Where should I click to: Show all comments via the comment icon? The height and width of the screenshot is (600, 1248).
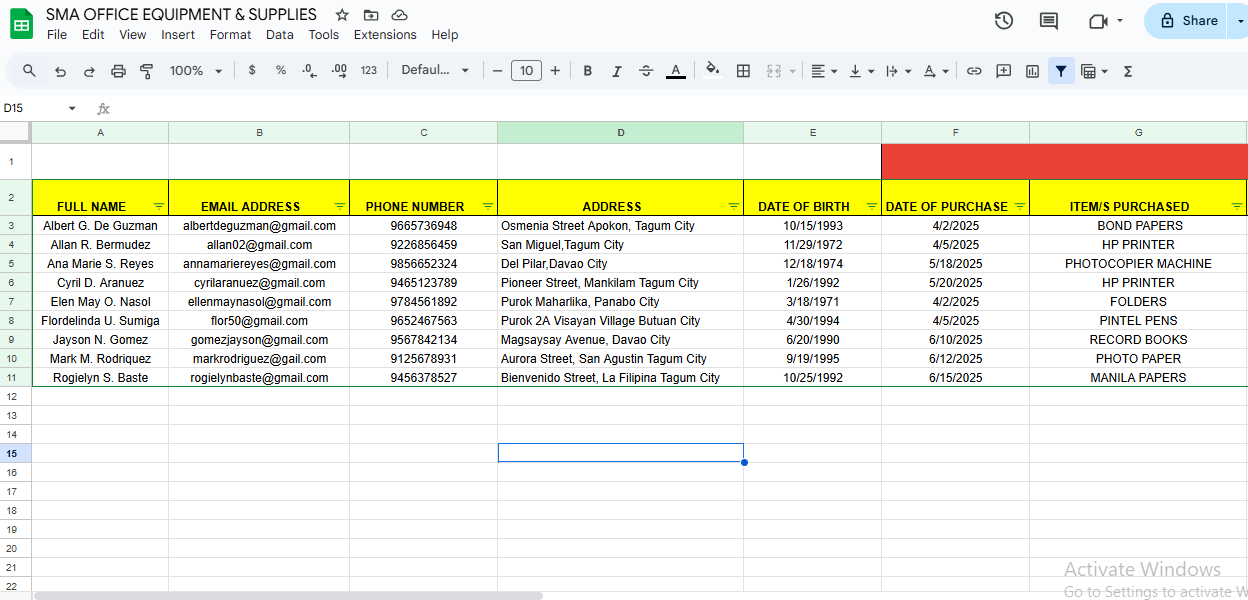(1049, 21)
